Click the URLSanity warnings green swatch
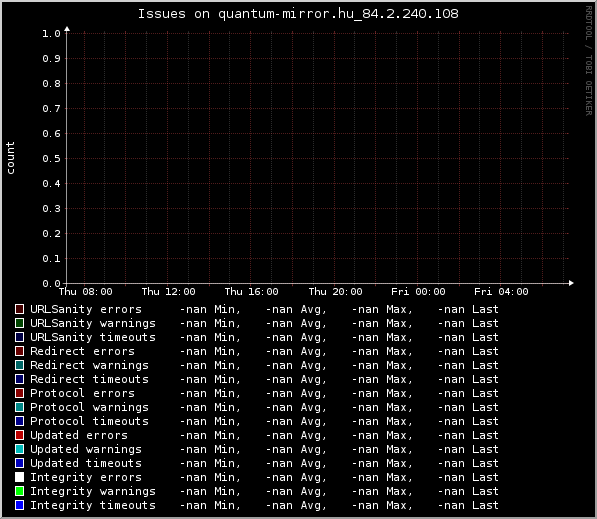Screen dimensions: 597x519 (x=19, y=323)
